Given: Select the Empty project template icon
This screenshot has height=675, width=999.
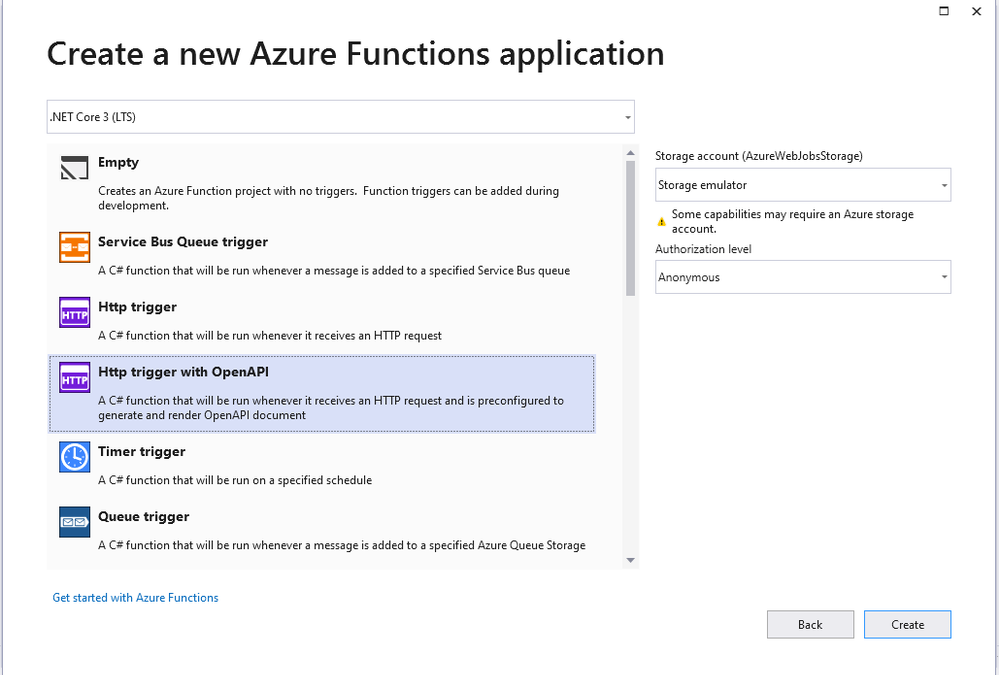Looking at the screenshot, I should [75, 167].
